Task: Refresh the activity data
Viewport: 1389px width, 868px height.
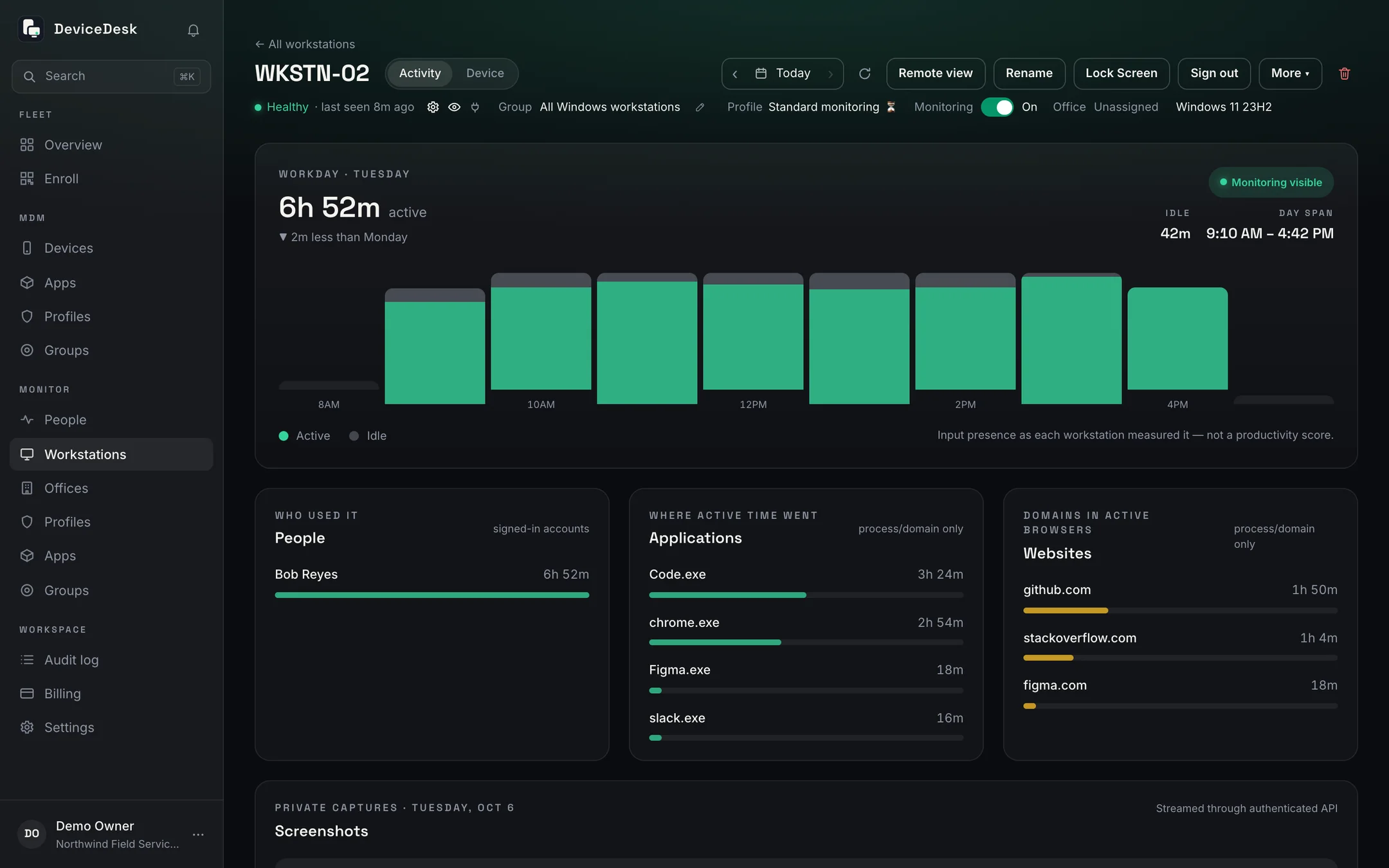Action: 865,73
